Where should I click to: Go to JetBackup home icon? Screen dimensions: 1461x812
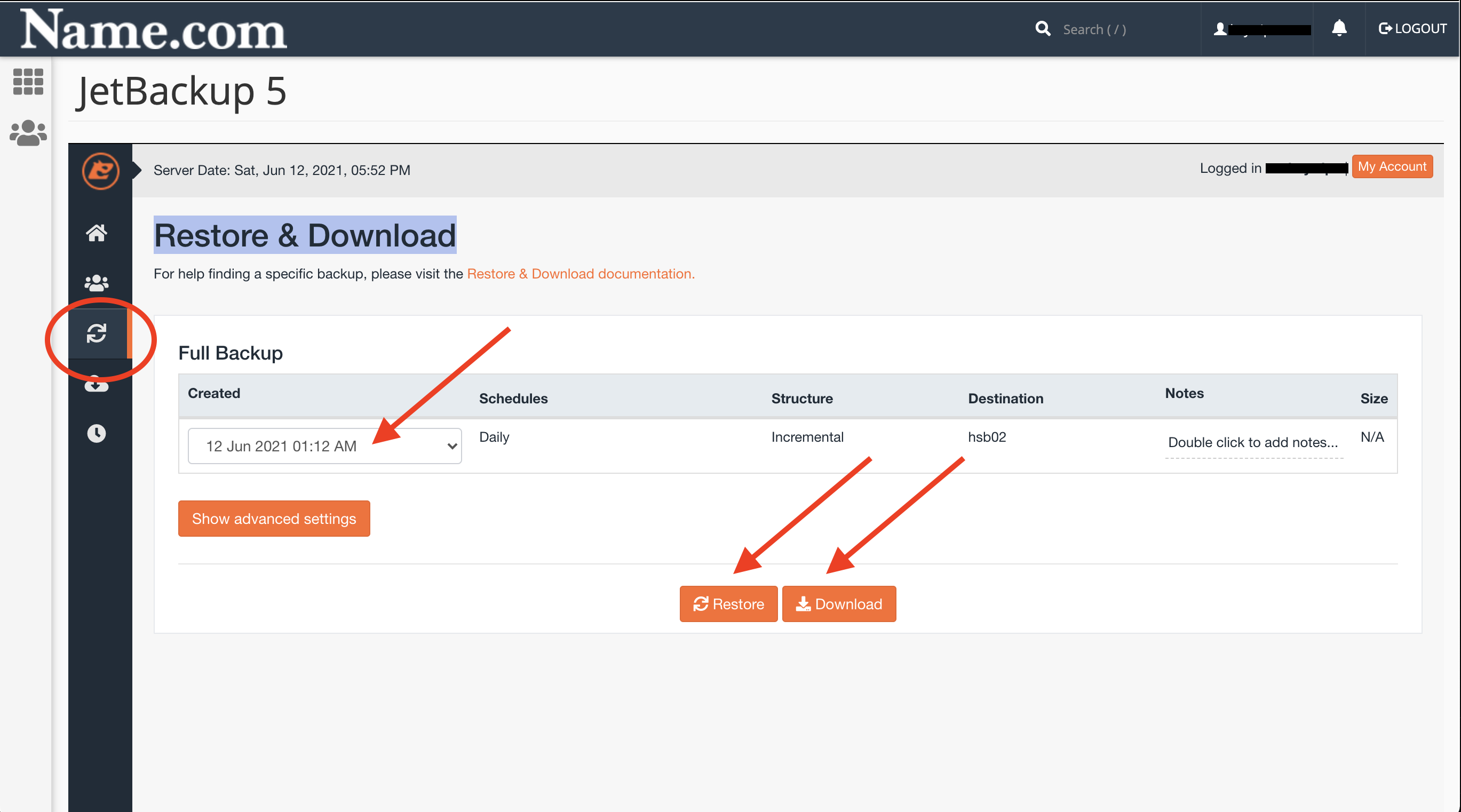(x=97, y=233)
